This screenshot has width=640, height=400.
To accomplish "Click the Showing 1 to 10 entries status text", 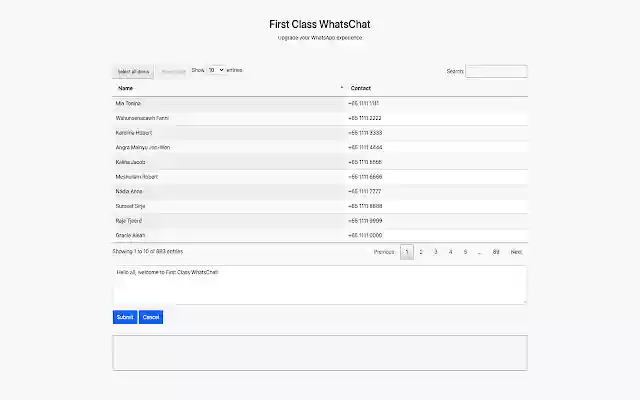I will click(x=148, y=251).
